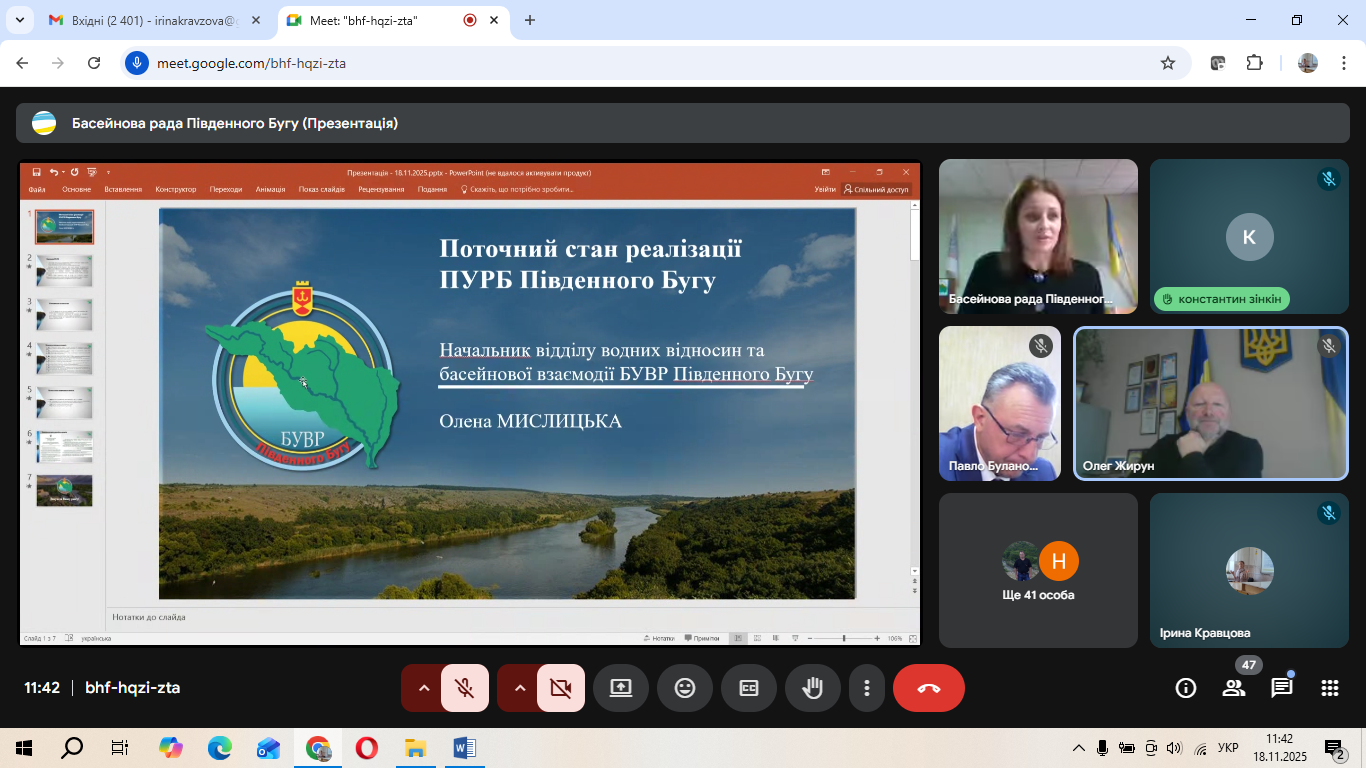Image resolution: width=1366 pixels, height=768 pixels.
Task: Open the chat panel icon
Action: point(1282,688)
